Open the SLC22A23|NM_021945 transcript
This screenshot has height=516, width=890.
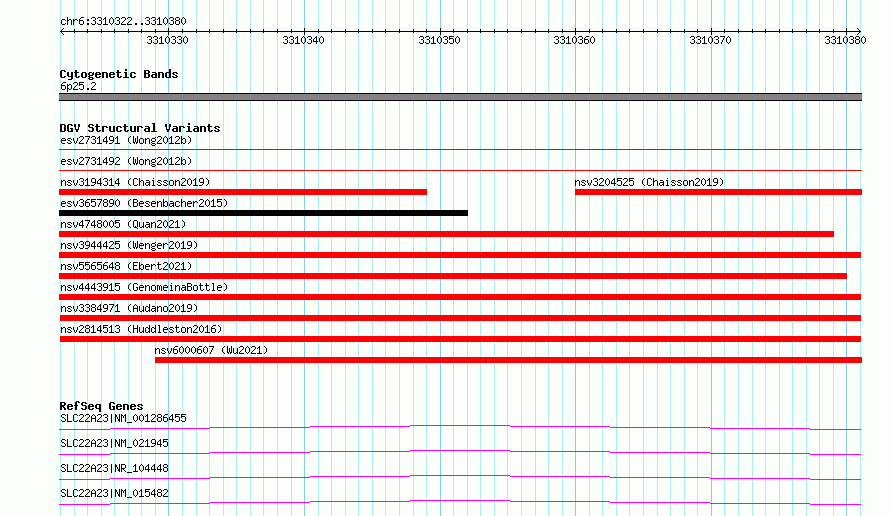(114, 443)
